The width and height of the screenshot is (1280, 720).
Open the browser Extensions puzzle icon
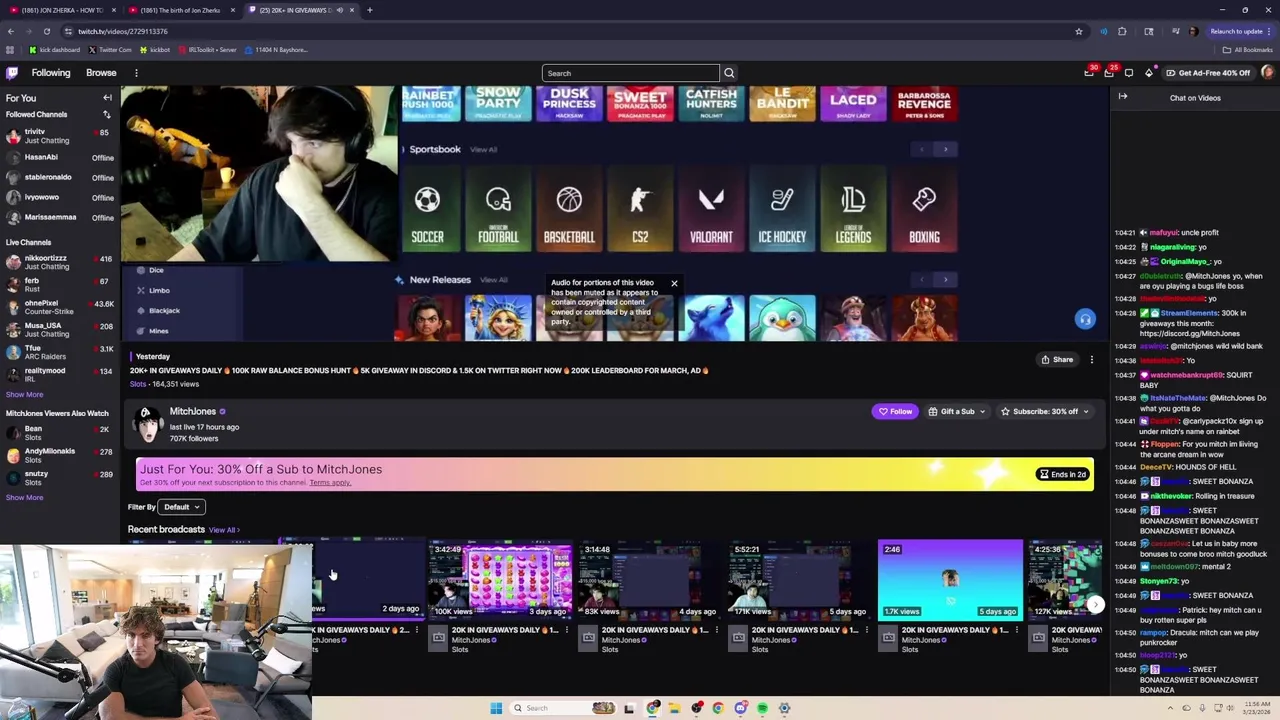(x=1122, y=31)
